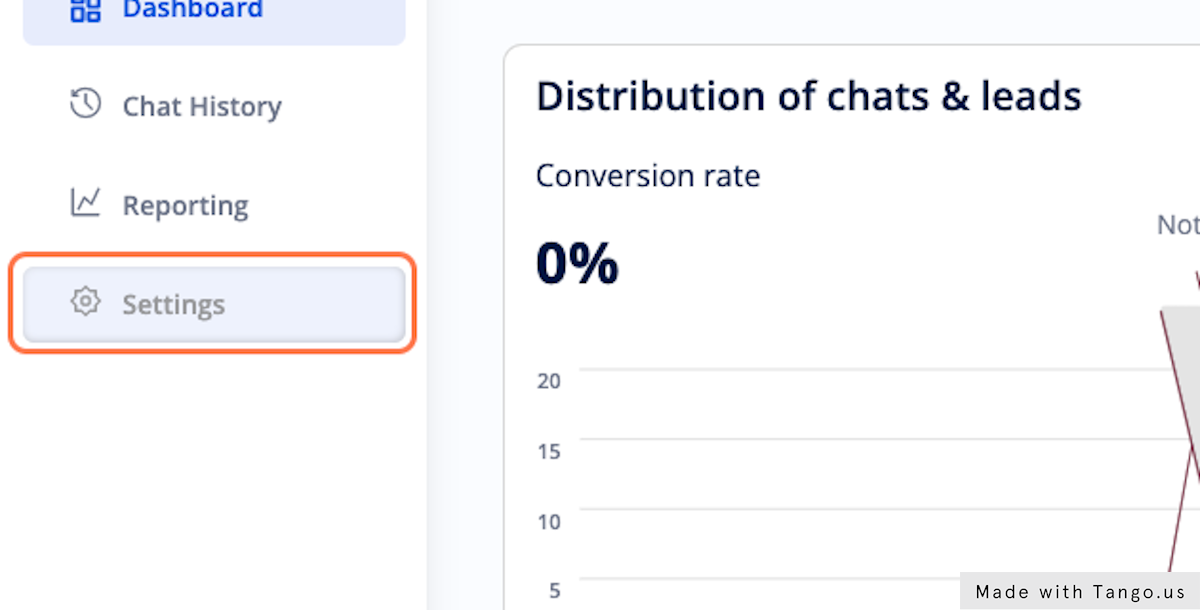1200x610 pixels.
Task: Click the 'Conversion rate' label
Action: tap(648, 176)
